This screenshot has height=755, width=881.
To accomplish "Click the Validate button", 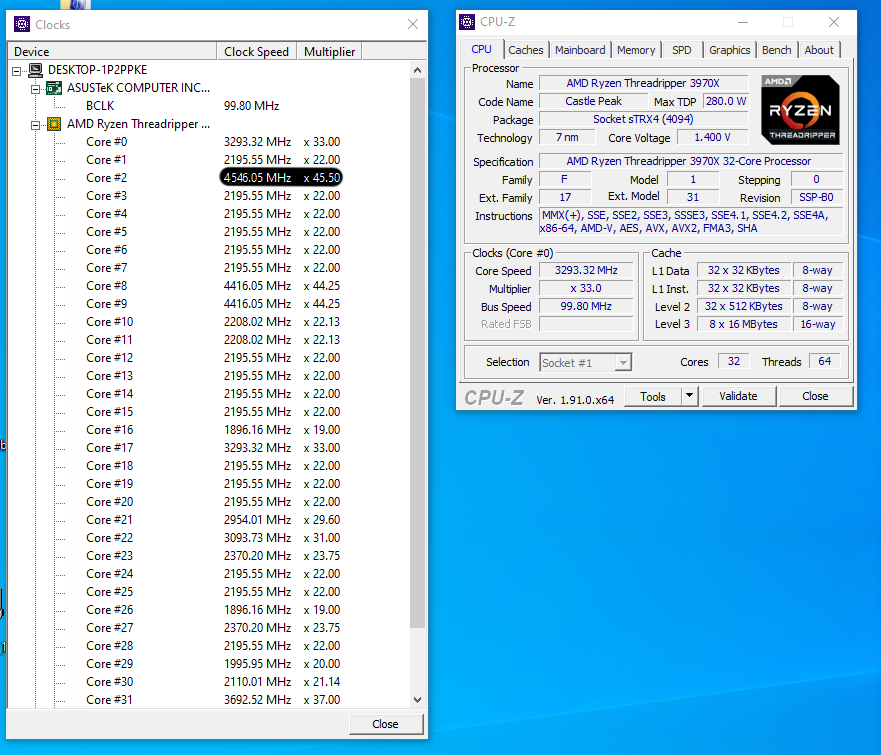I will [738, 396].
